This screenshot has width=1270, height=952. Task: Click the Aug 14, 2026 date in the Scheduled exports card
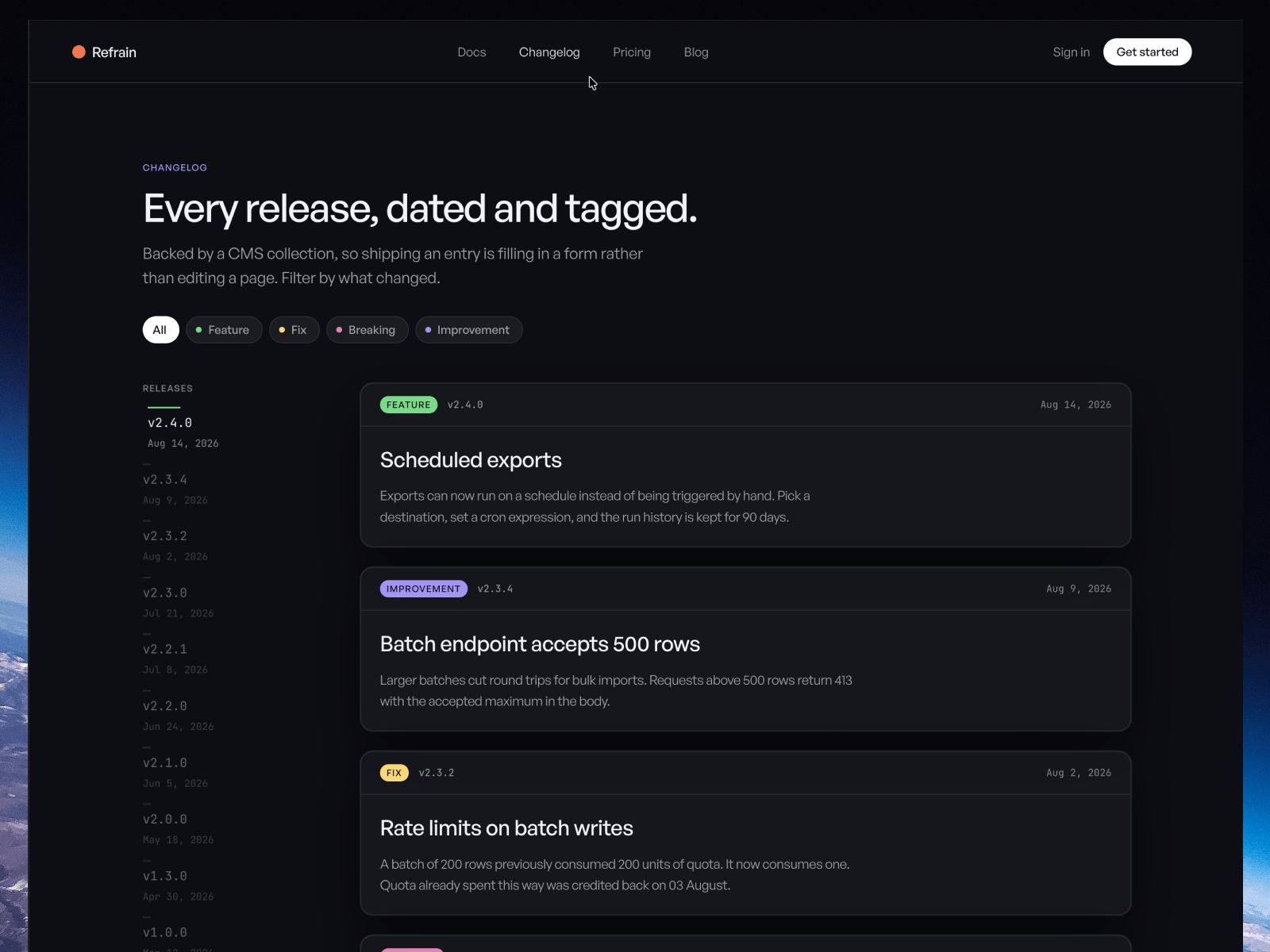[1076, 405]
